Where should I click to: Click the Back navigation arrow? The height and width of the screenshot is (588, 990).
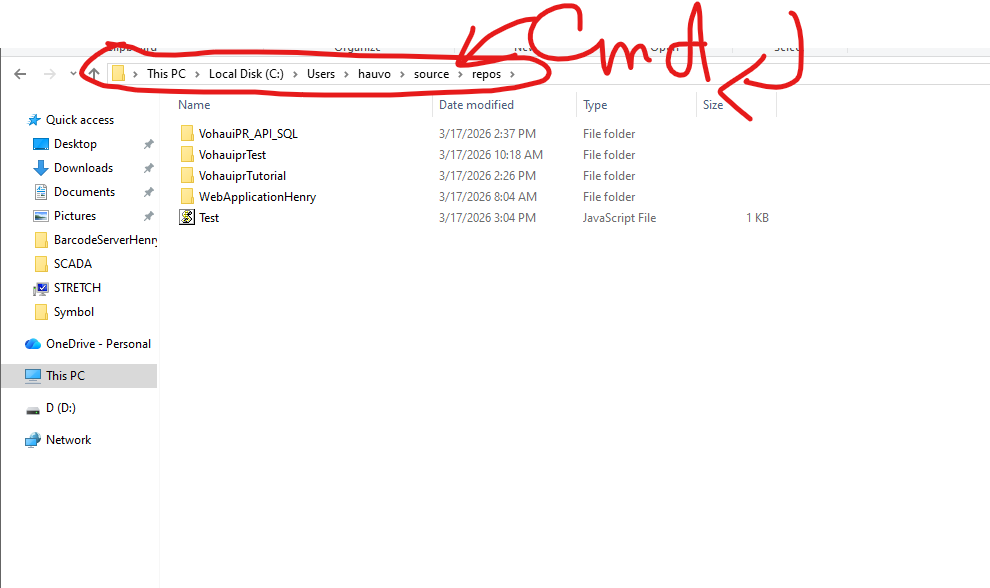(20, 74)
